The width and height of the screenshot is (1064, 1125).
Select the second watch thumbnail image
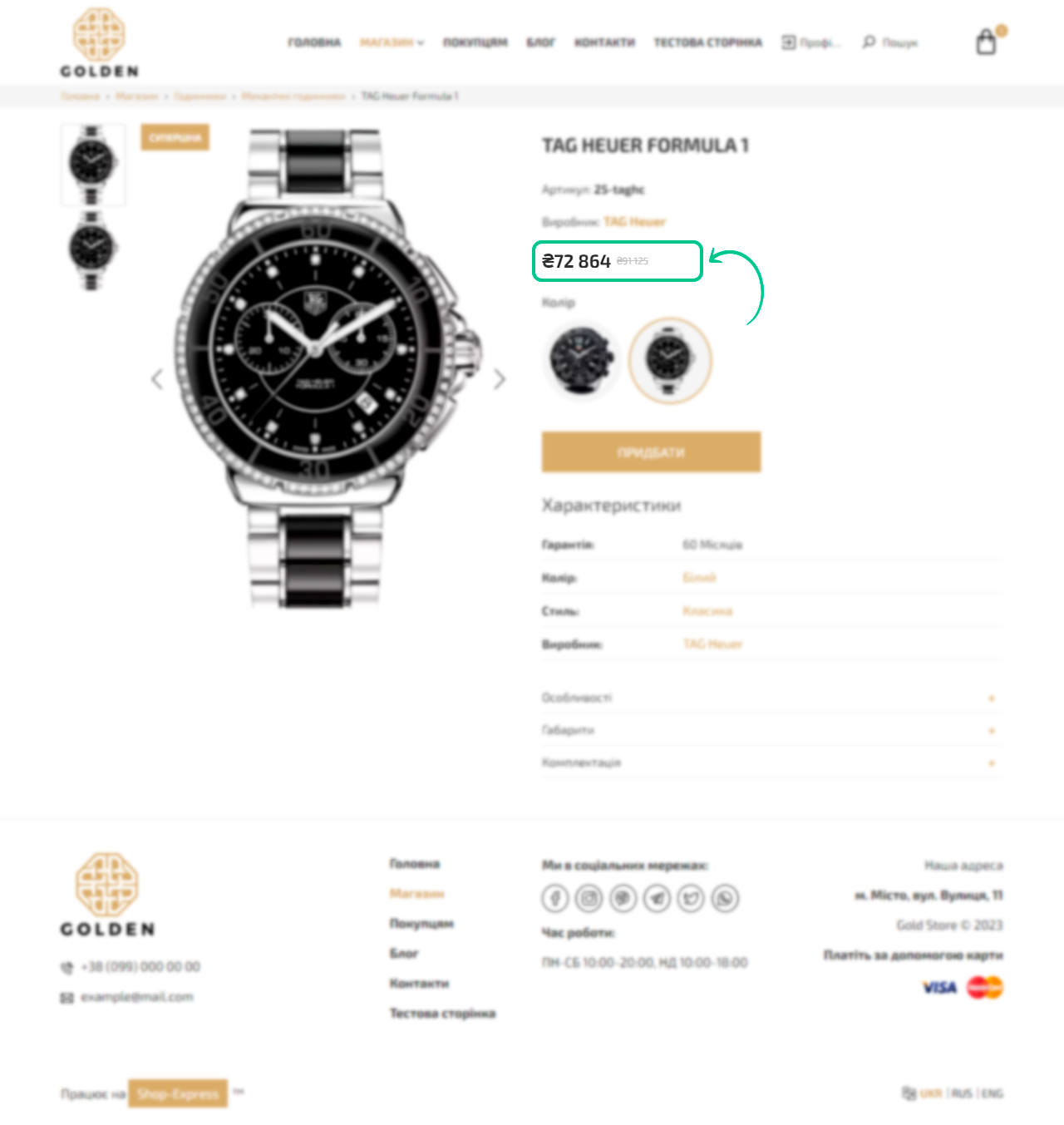pyautogui.click(x=92, y=249)
